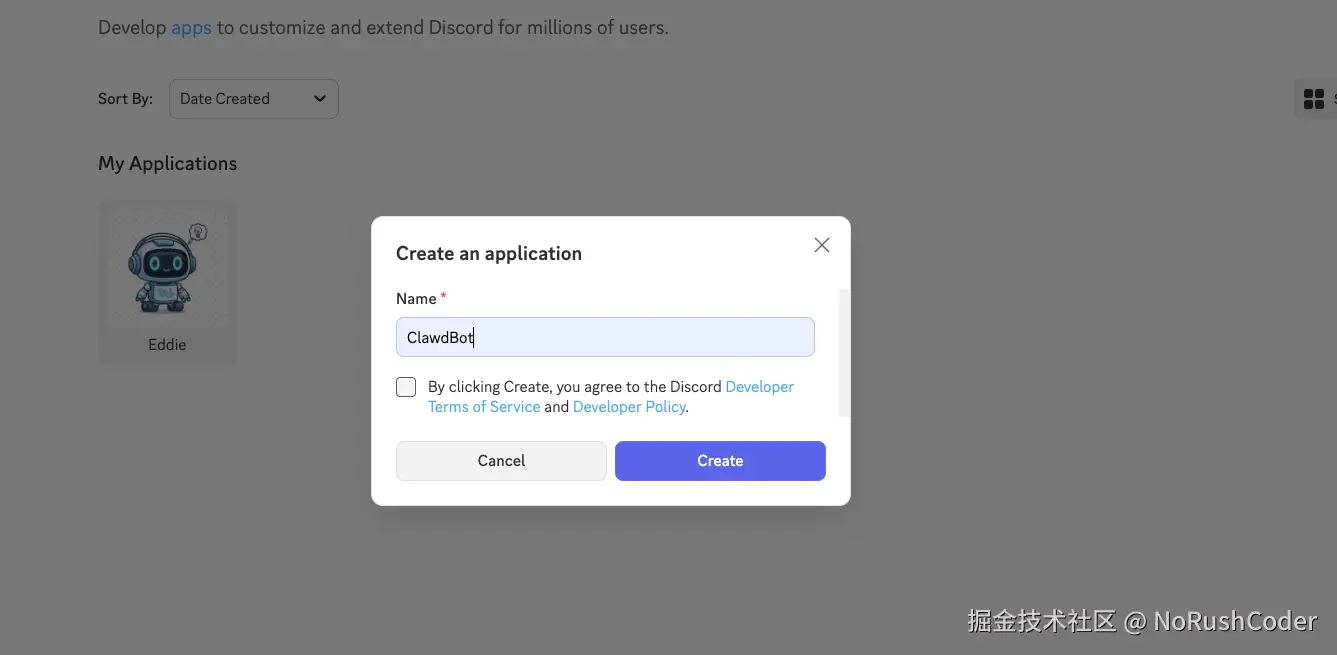The image size is (1337, 655).
Task: Click the Create button
Action: (719, 460)
